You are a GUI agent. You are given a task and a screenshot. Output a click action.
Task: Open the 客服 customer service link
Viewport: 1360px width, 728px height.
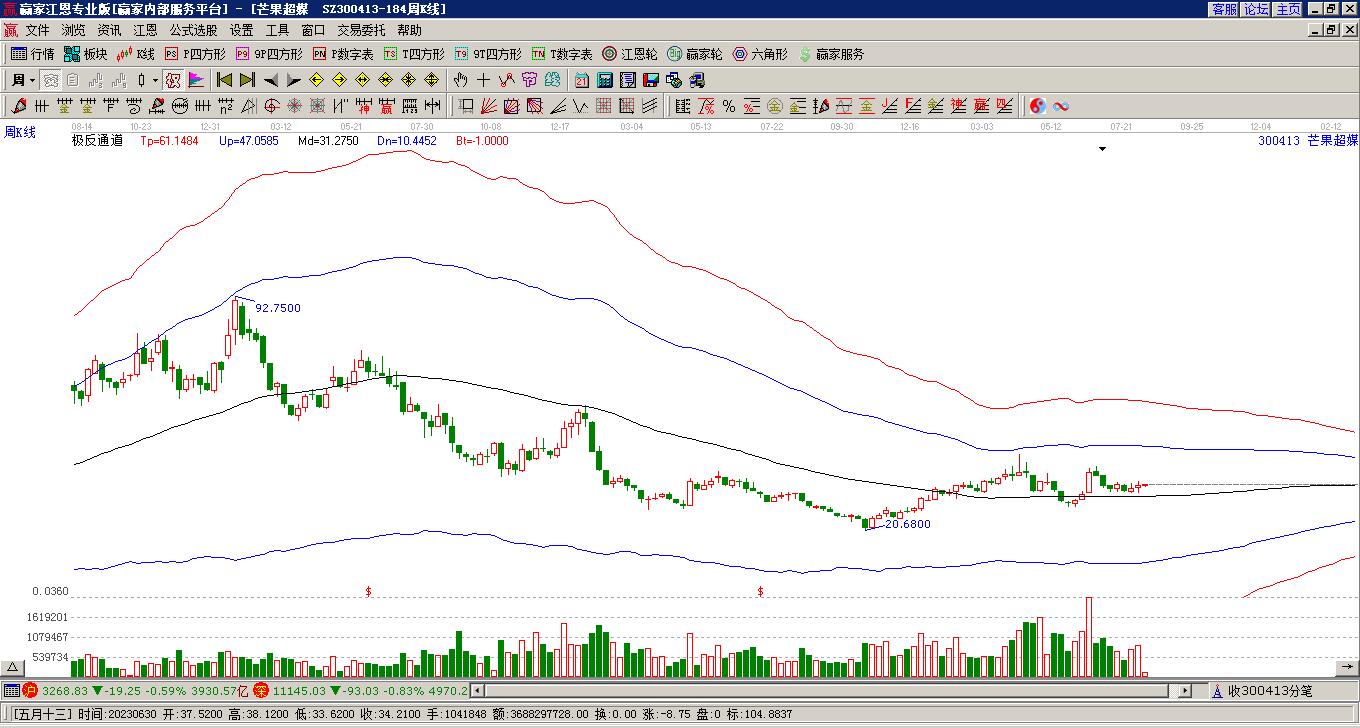click(1224, 9)
